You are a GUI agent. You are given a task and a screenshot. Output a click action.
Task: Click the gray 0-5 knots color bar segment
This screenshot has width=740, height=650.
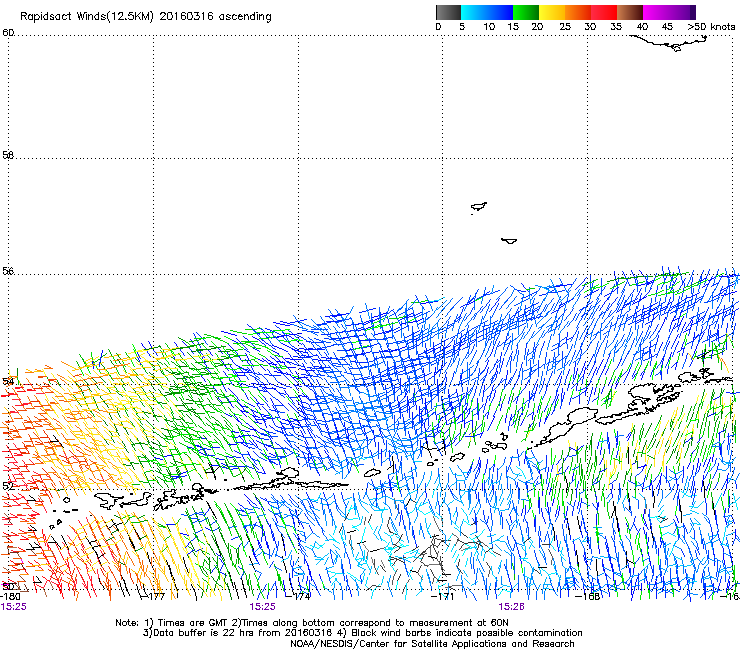tap(448, 12)
